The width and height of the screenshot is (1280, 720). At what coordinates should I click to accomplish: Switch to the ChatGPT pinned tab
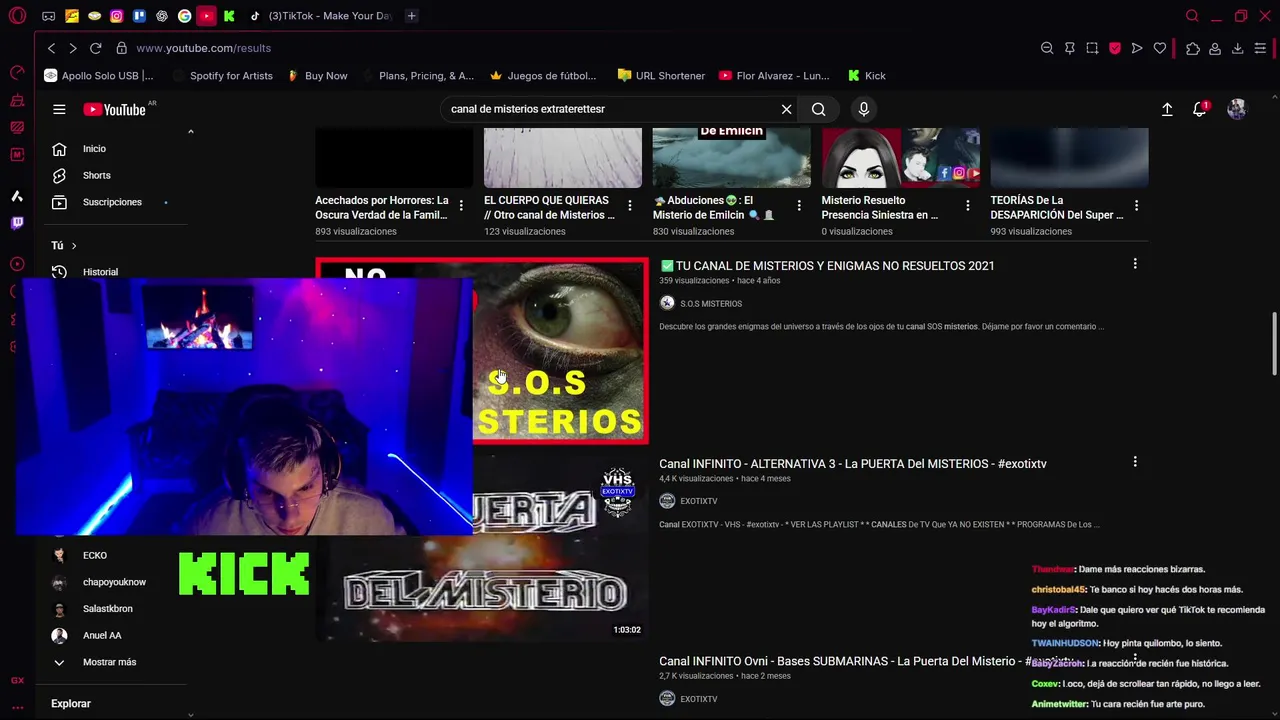[162, 16]
